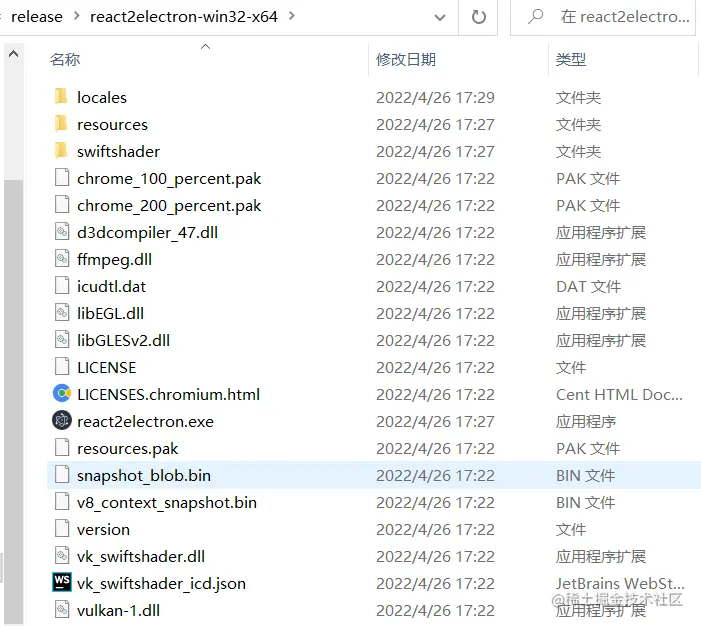Select libGLESv2.dll file name
Viewport: 701px width, 626px height.
(123, 341)
